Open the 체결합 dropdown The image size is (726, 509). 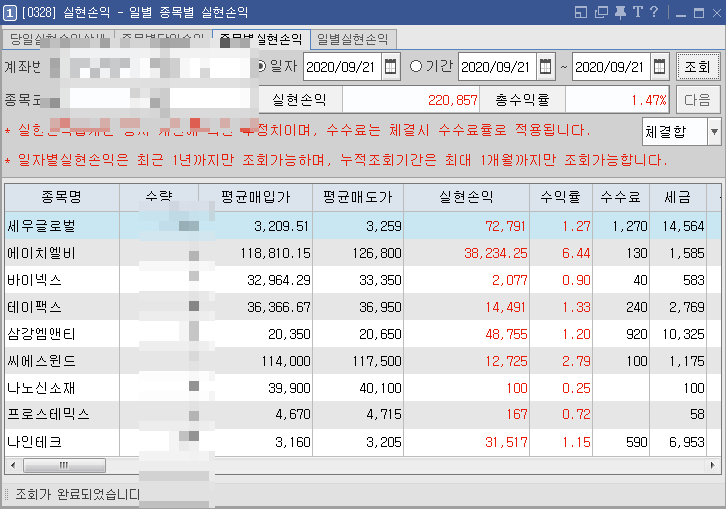coord(714,132)
